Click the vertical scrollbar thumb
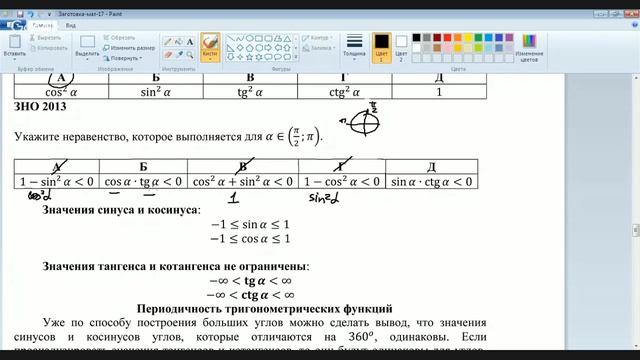The image size is (640, 360). (636, 230)
